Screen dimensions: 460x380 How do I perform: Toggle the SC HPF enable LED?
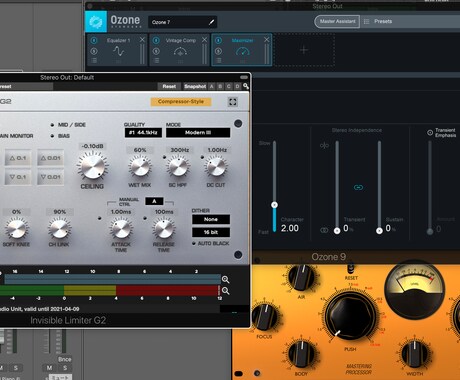(164, 157)
